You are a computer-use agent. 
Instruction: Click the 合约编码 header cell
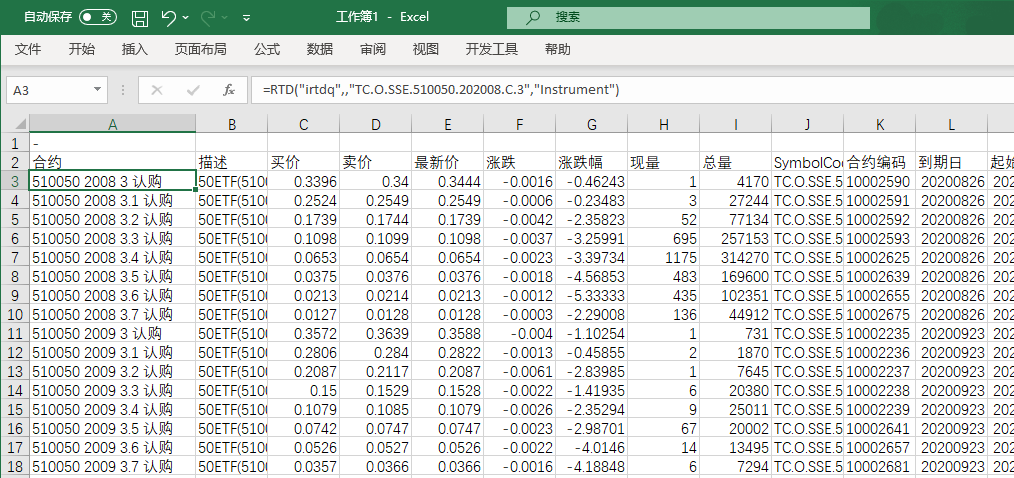pyautogui.click(x=879, y=162)
